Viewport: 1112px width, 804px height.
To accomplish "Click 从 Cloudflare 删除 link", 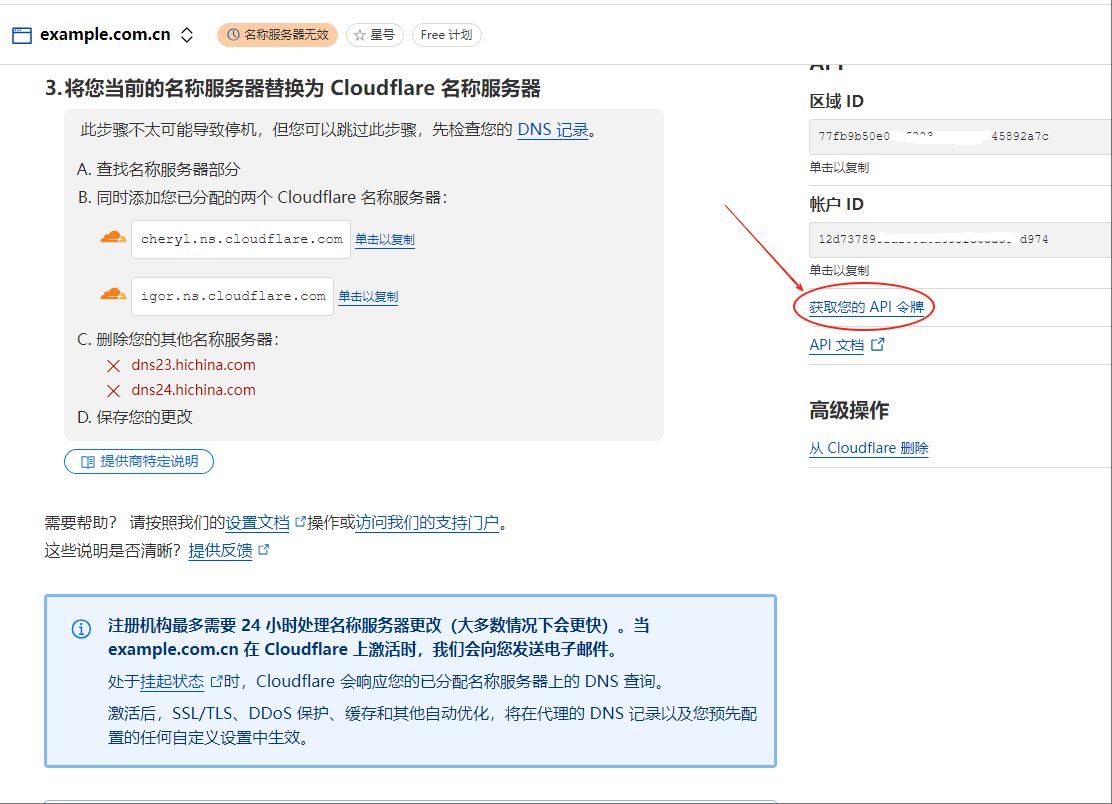I will (868, 449).
